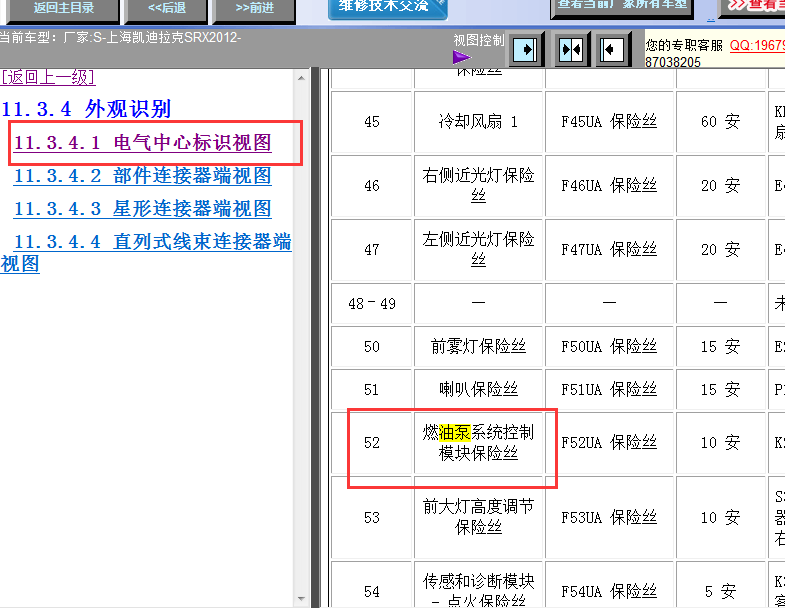Select the cell F54UA 保险丝
The height and width of the screenshot is (608, 785).
pyautogui.click(x=609, y=585)
